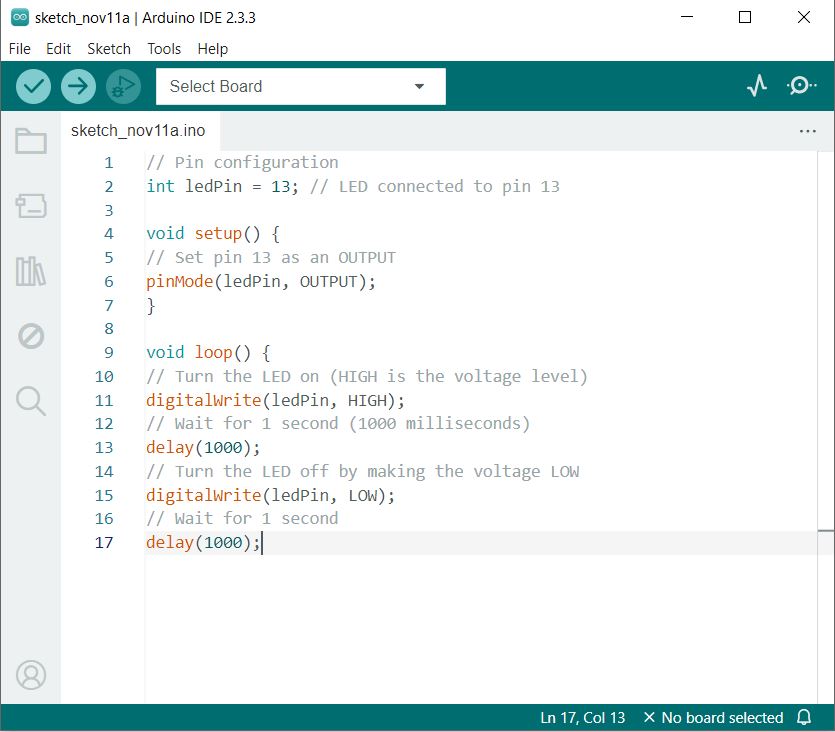The width and height of the screenshot is (835, 732).
Task: Open the File menu
Action: click(x=20, y=49)
